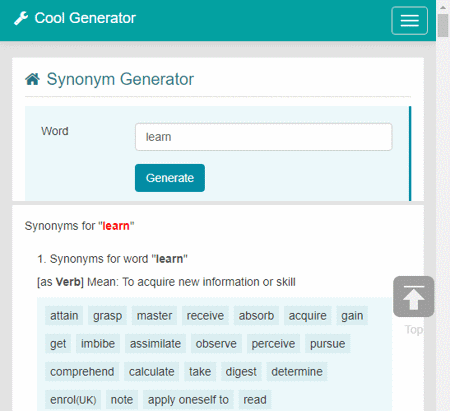Click the vertical scrollbar thumb
Image resolution: width=450 pixels, height=411 pixels.
point(443,25)
